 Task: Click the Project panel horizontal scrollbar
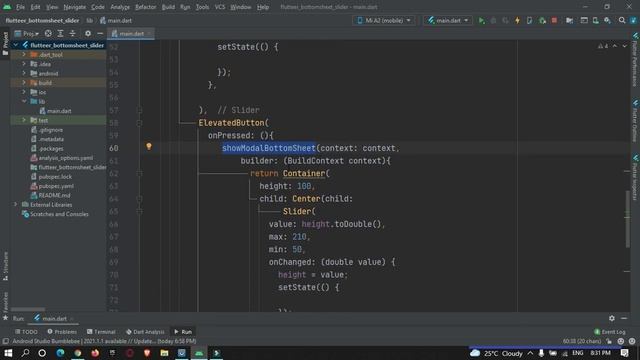[x=28, y=309]
